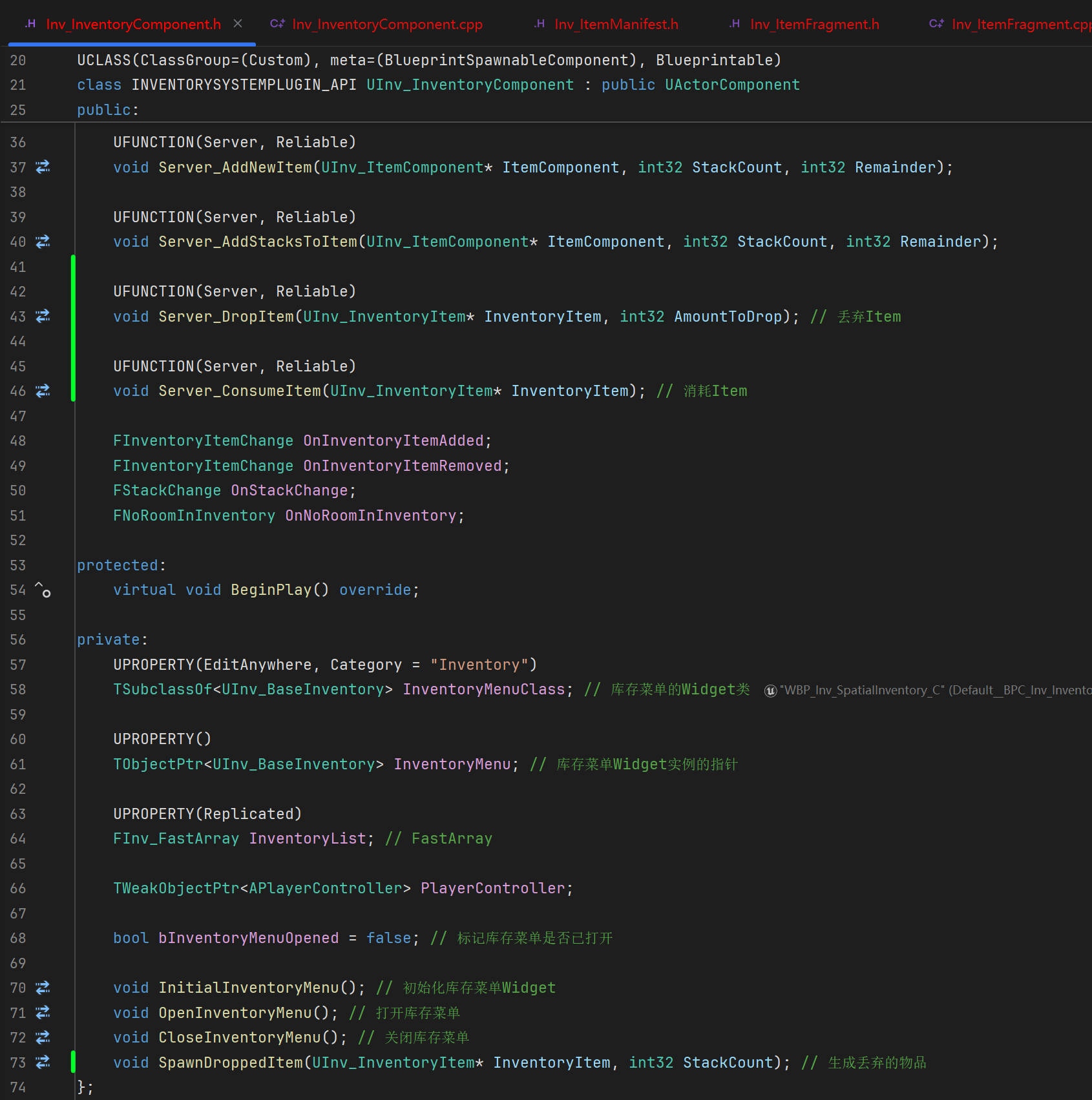Click the BeginPlay function name
This screenshot has height=1100, width=1092.
pyautogui.click(x=271, y=590)
